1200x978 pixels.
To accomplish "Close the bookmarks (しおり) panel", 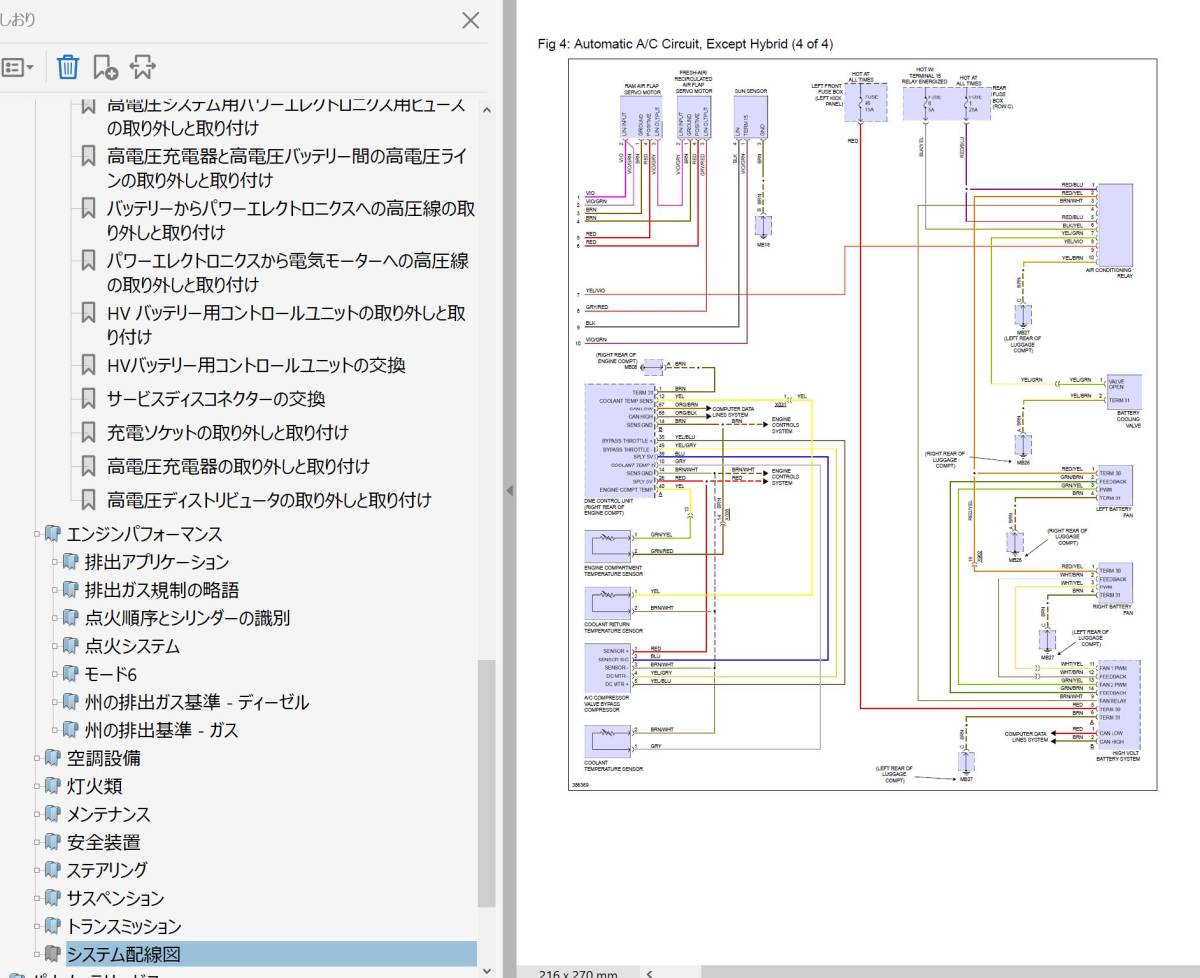I will point(470,20).
